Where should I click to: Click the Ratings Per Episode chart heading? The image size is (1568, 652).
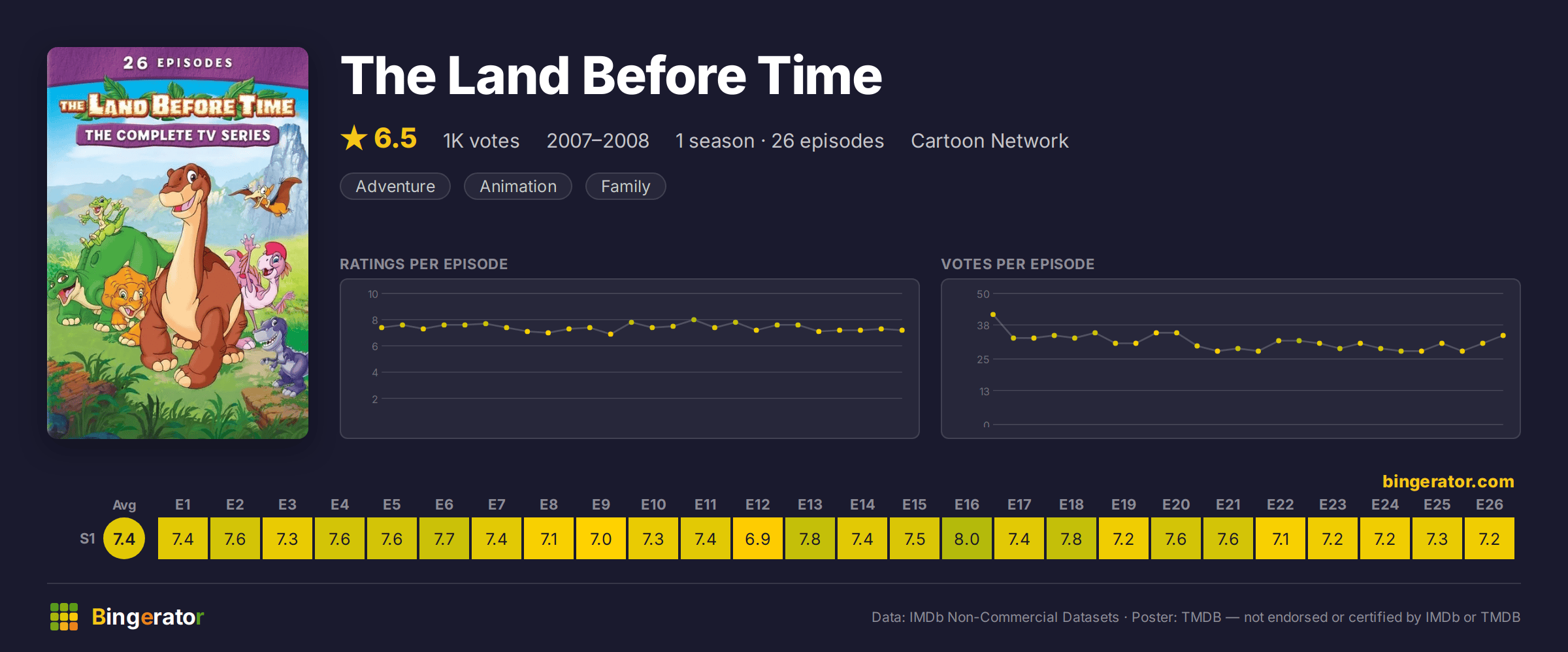click(423, 264)
